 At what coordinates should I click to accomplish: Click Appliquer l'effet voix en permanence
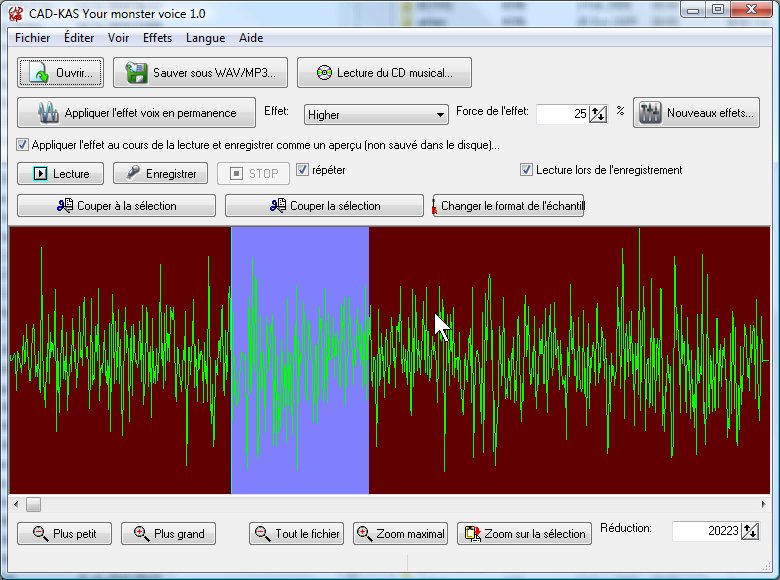(137, 113)
